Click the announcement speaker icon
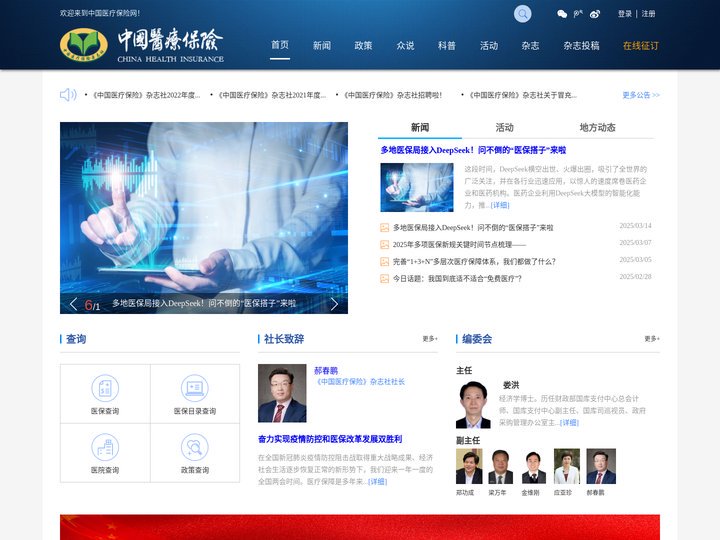This screenshot has height=540, width=720. (x=68, y=95)
